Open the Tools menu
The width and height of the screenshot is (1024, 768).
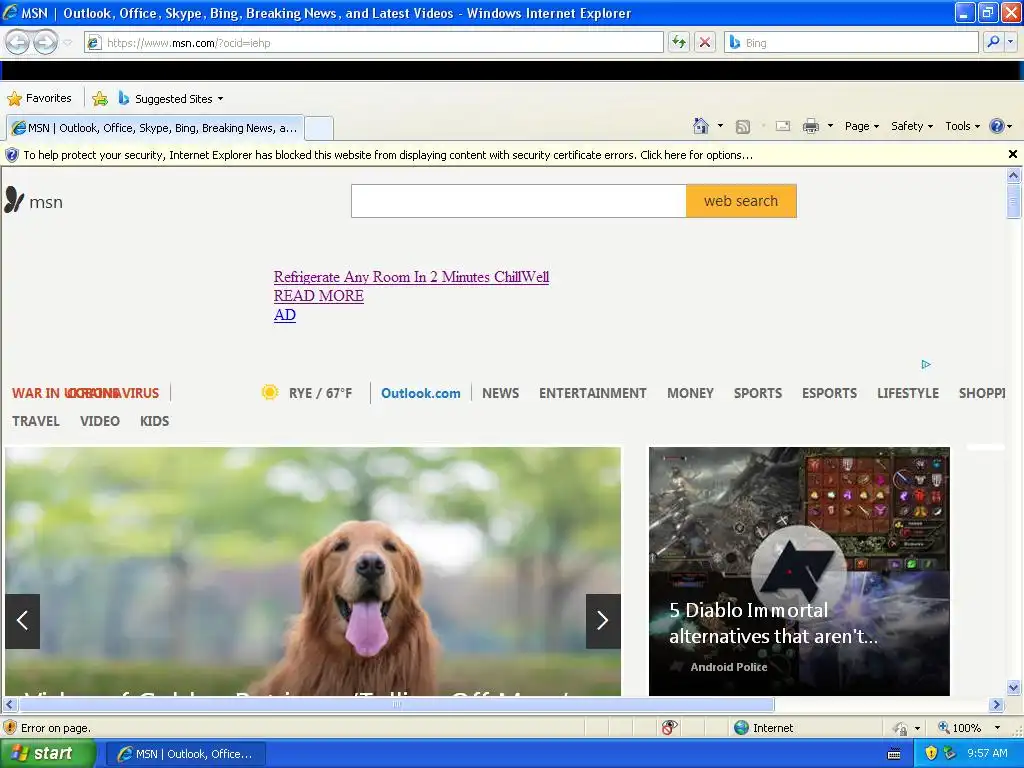click(962, 126)
